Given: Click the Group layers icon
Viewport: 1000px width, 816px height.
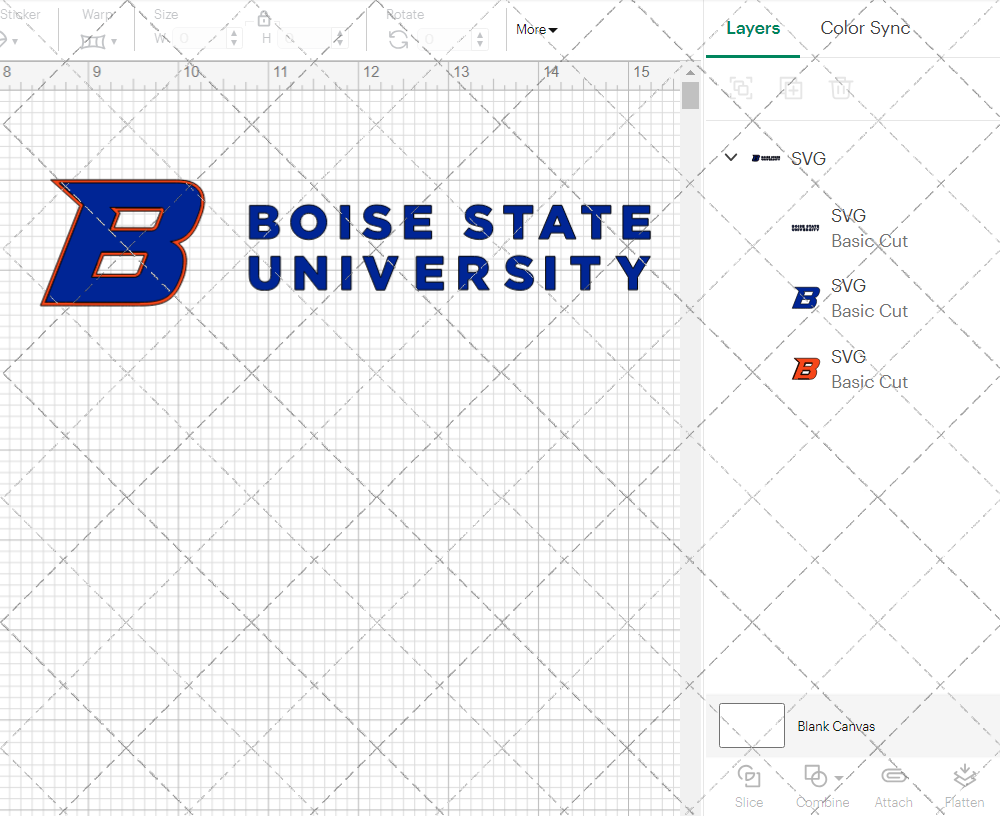Looking at the screenshot, I should 741,88.
